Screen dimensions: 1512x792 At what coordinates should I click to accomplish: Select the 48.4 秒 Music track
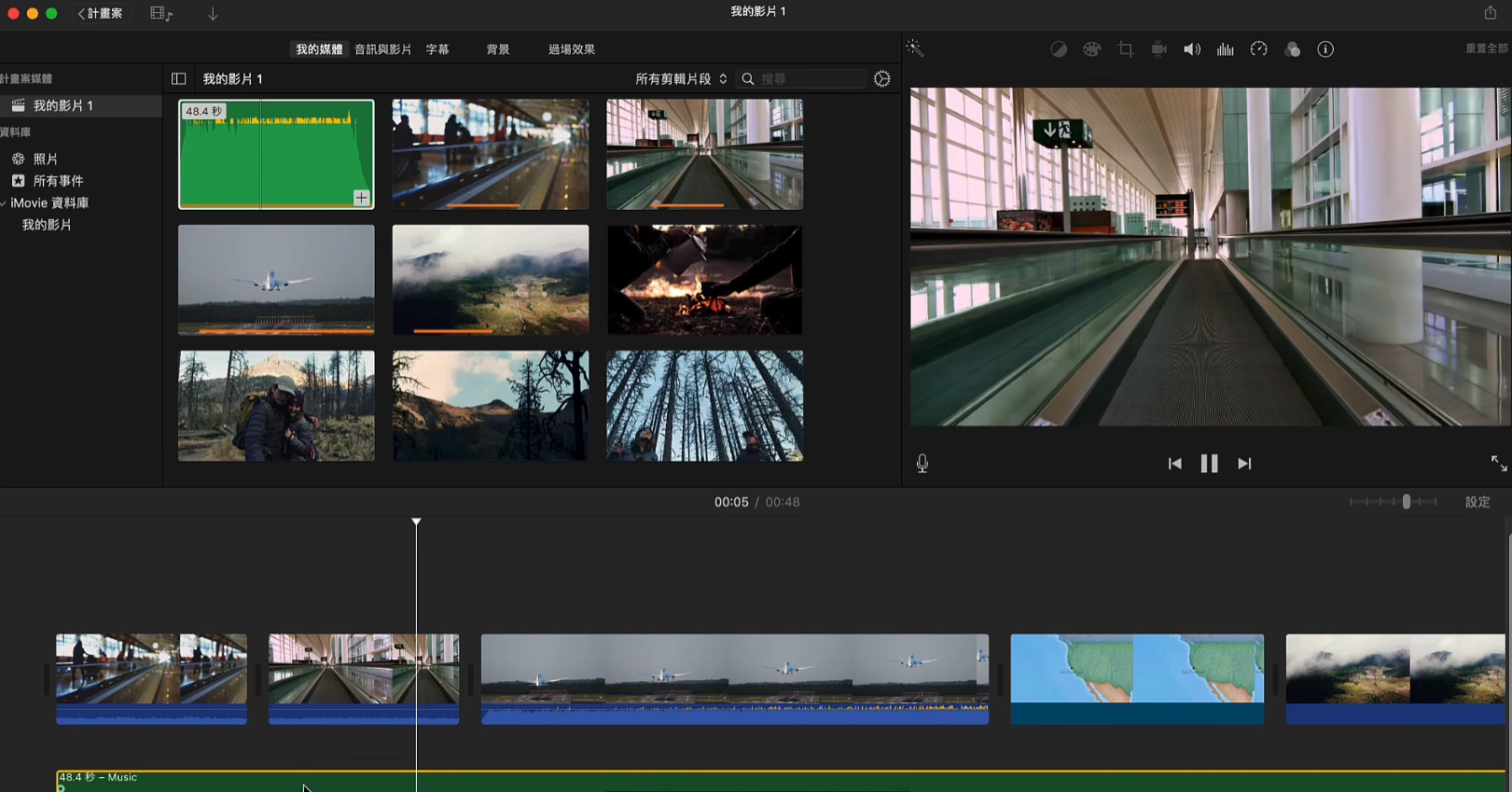pyautogui.click(x=781, y=782)
